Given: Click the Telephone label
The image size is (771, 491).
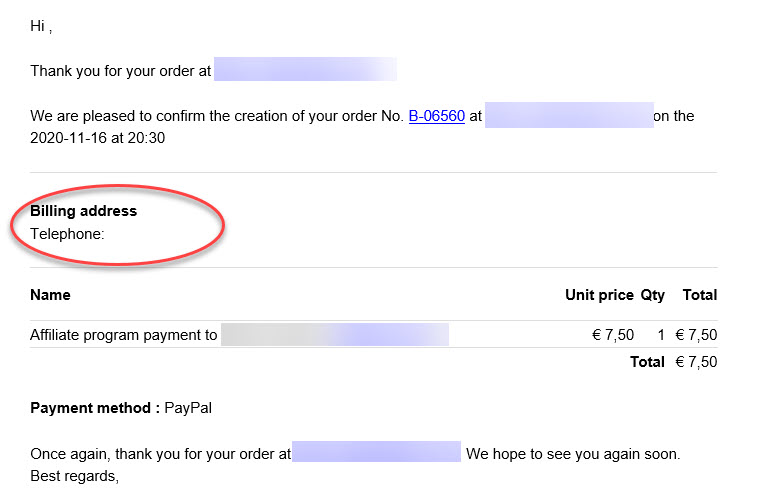Looking at the screenshot, I should 67,234.
